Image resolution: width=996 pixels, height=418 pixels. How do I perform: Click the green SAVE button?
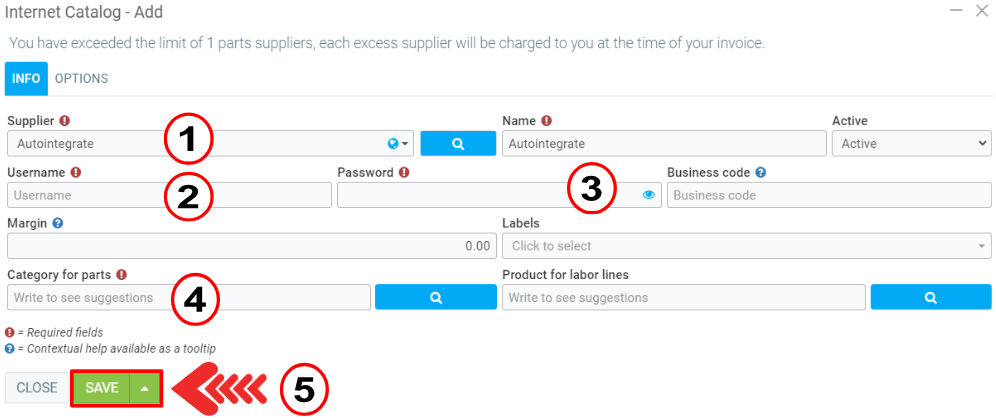point(101,388)
